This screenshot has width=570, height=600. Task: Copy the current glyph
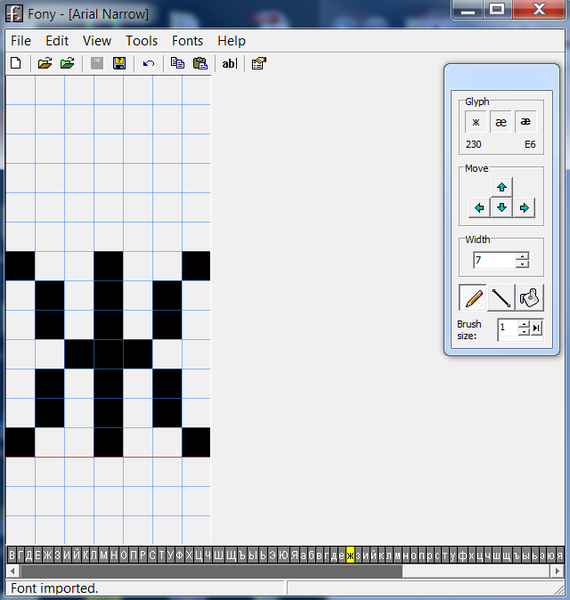tap(178, 63)
